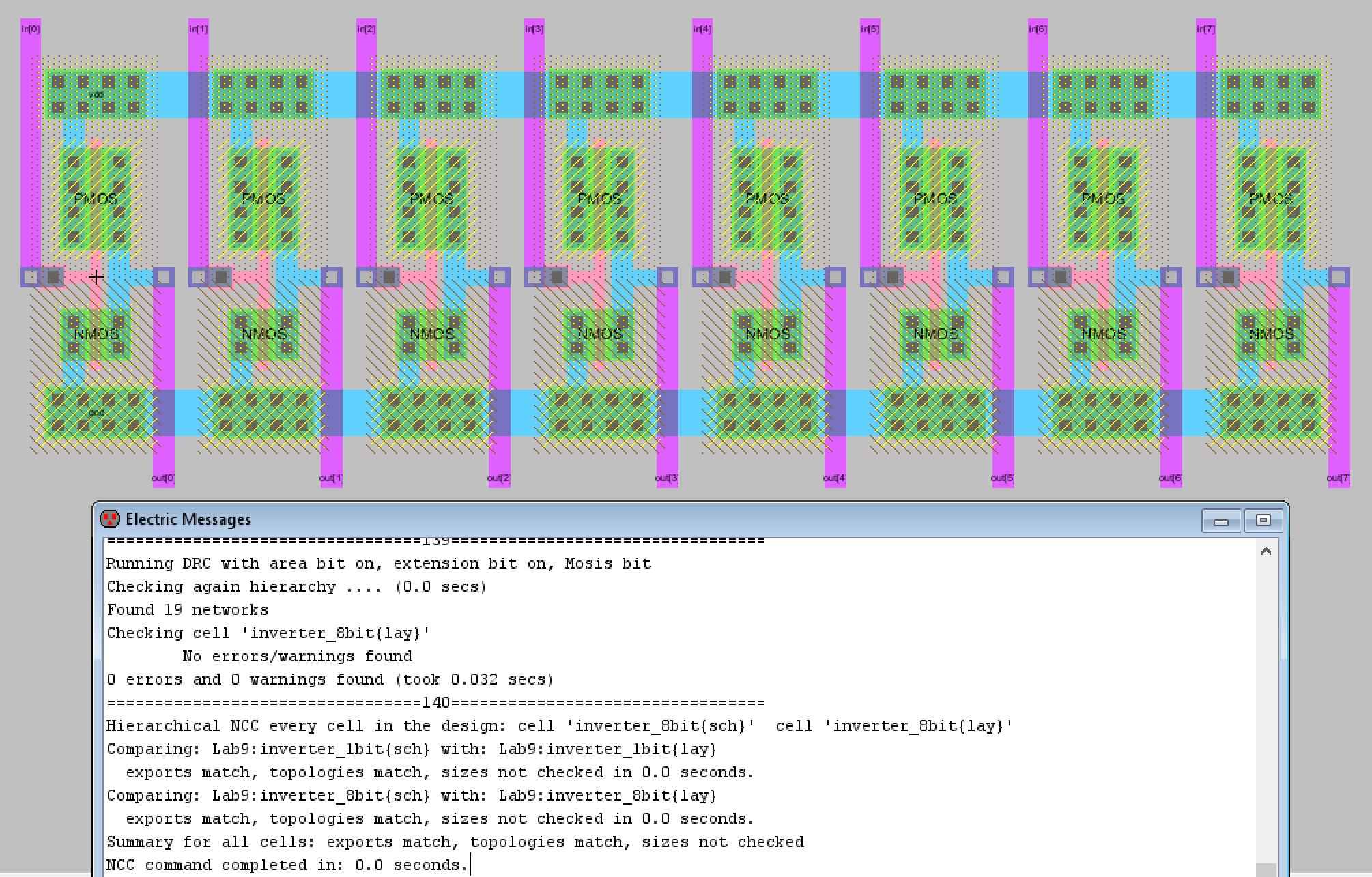The height and width of the screenshot is (877, 1372).
Task: Select the first NMOS transistor
Action: pyautogui.click(x=96, y=334)
